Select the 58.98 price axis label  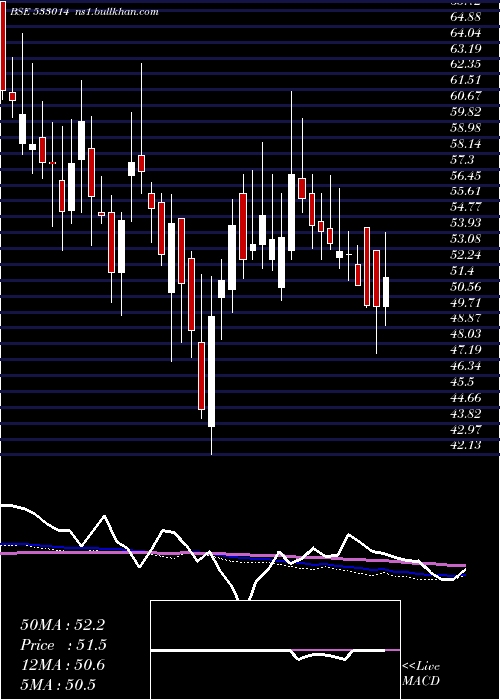(466, 128)
